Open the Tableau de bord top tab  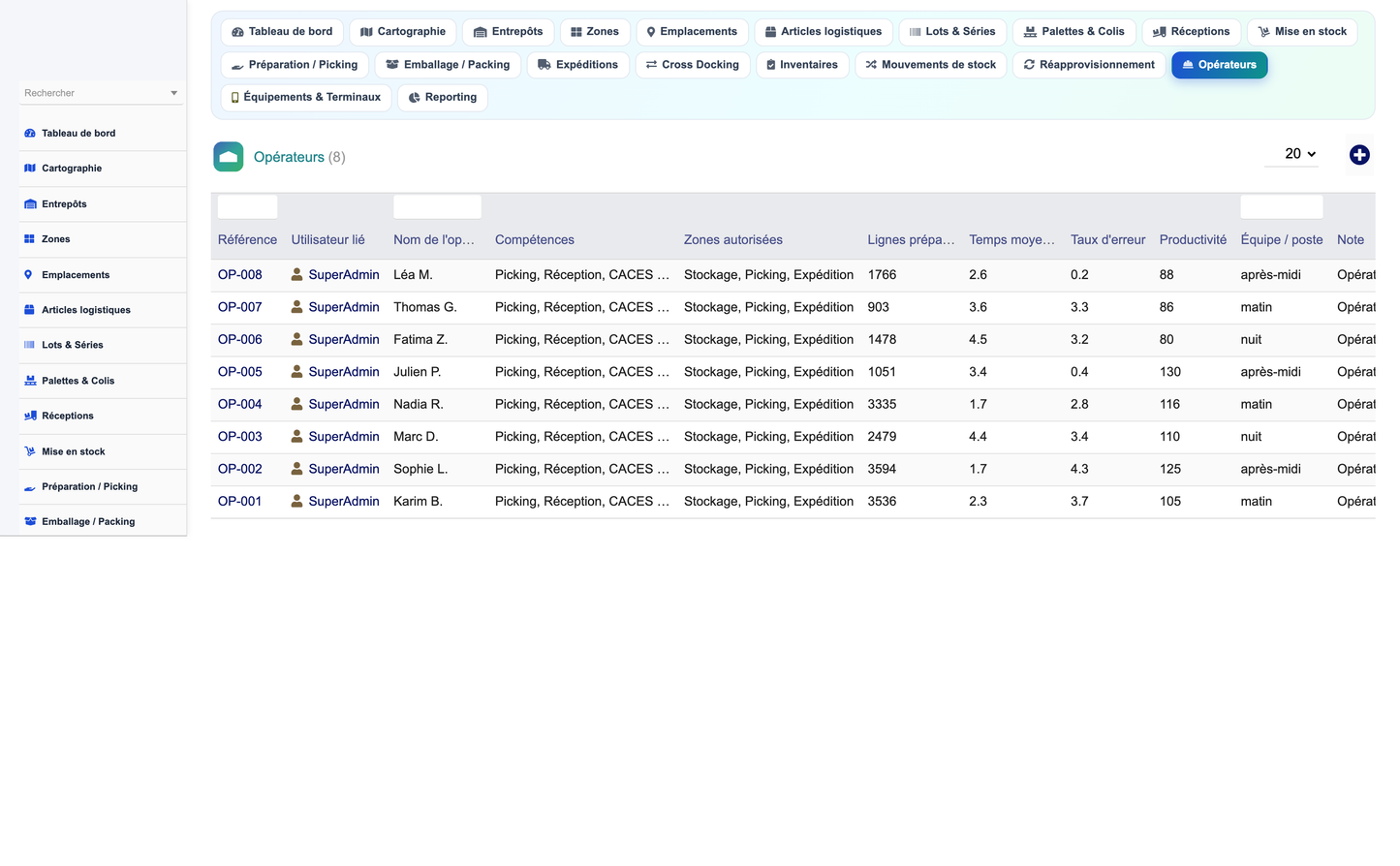(282, 32)
